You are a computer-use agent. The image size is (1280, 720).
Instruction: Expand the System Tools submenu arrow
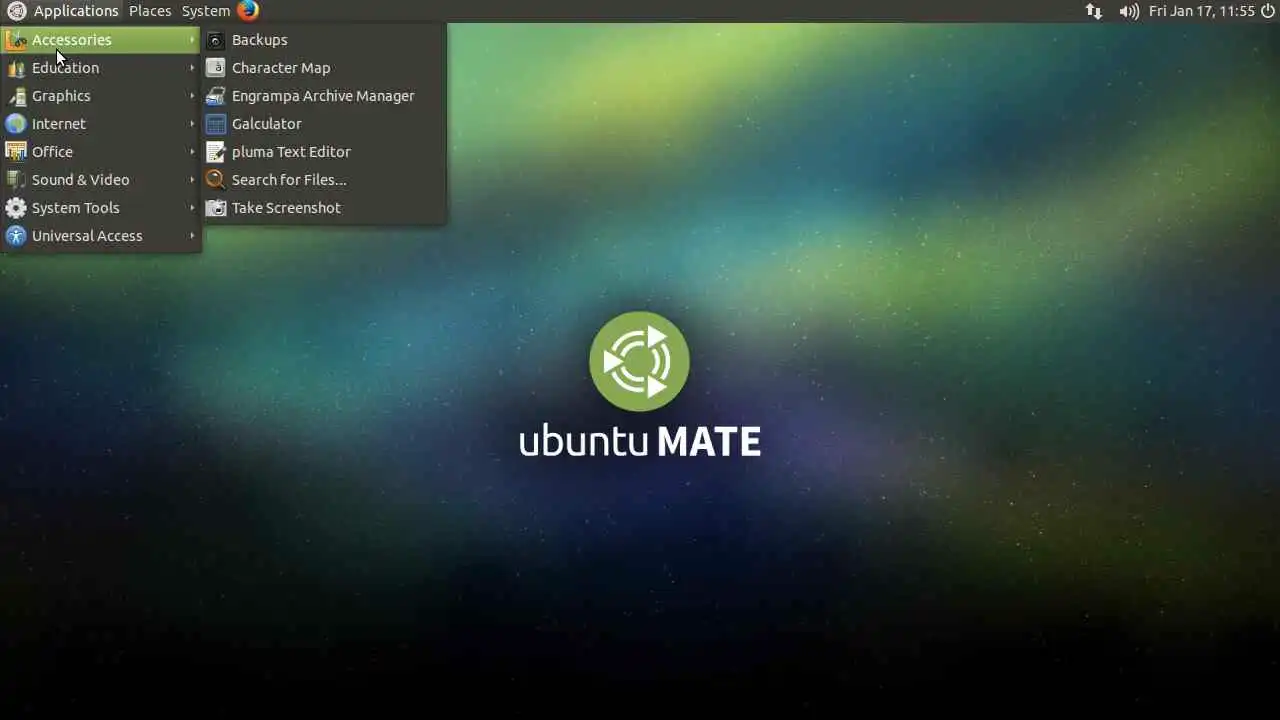(192, 208)
